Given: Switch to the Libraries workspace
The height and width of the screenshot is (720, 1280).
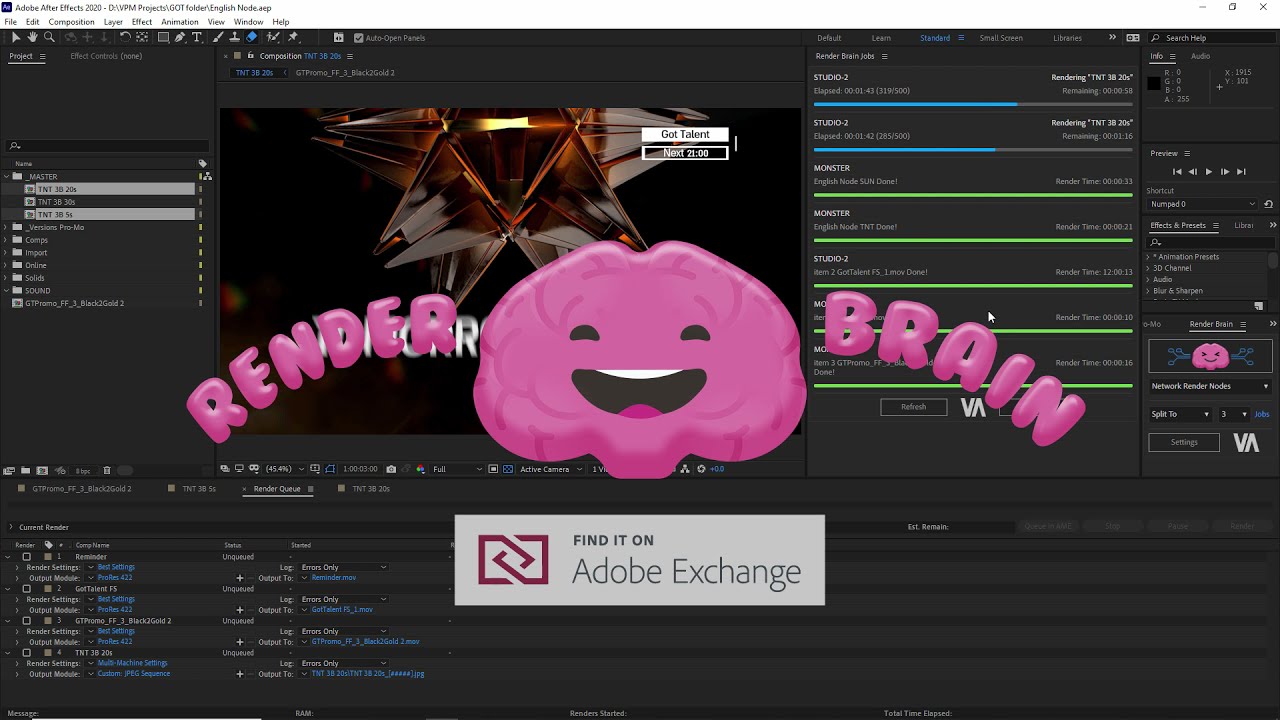Looking at the screenshot, I should 1067,38.
